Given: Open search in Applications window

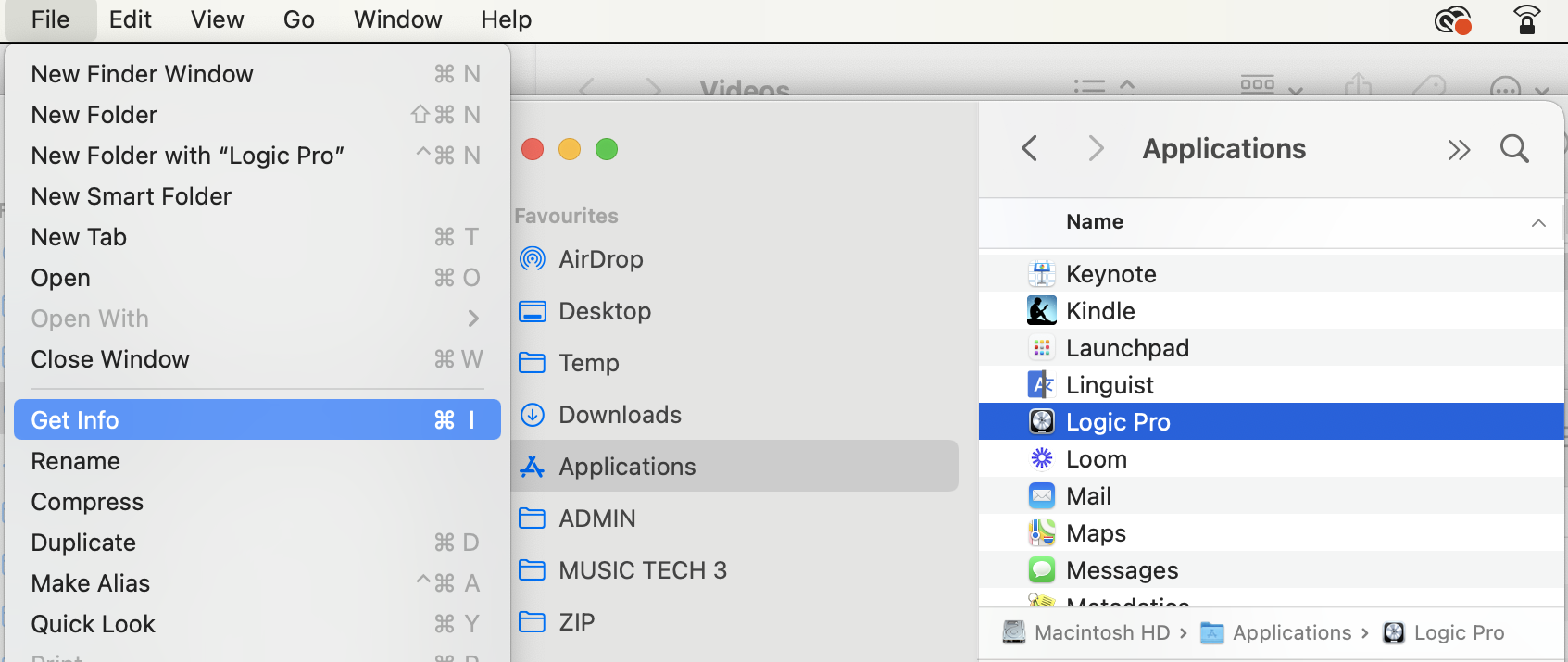Looking at the screenshot, I should pyautogui.click(x=1514, y=148).
